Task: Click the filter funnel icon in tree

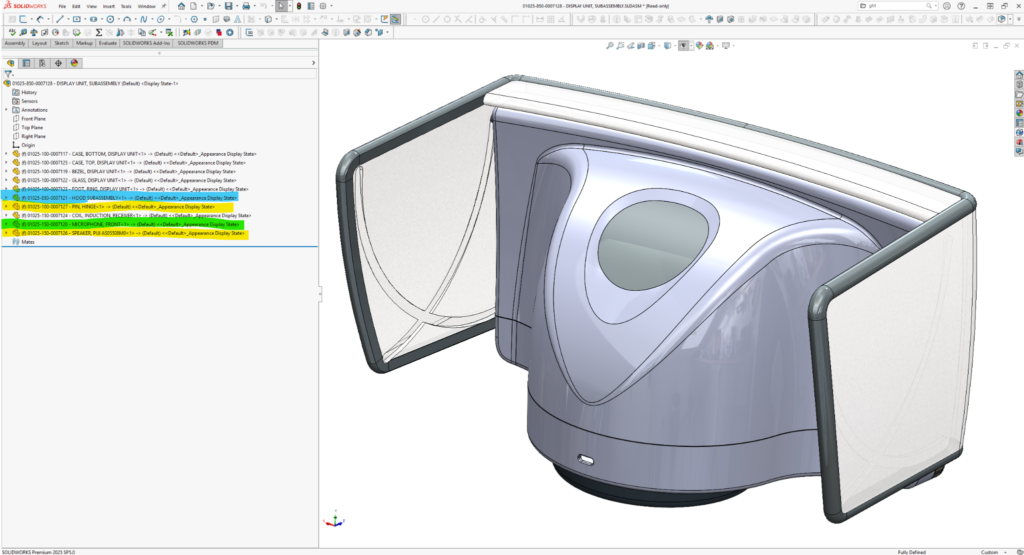Action: 8,74
